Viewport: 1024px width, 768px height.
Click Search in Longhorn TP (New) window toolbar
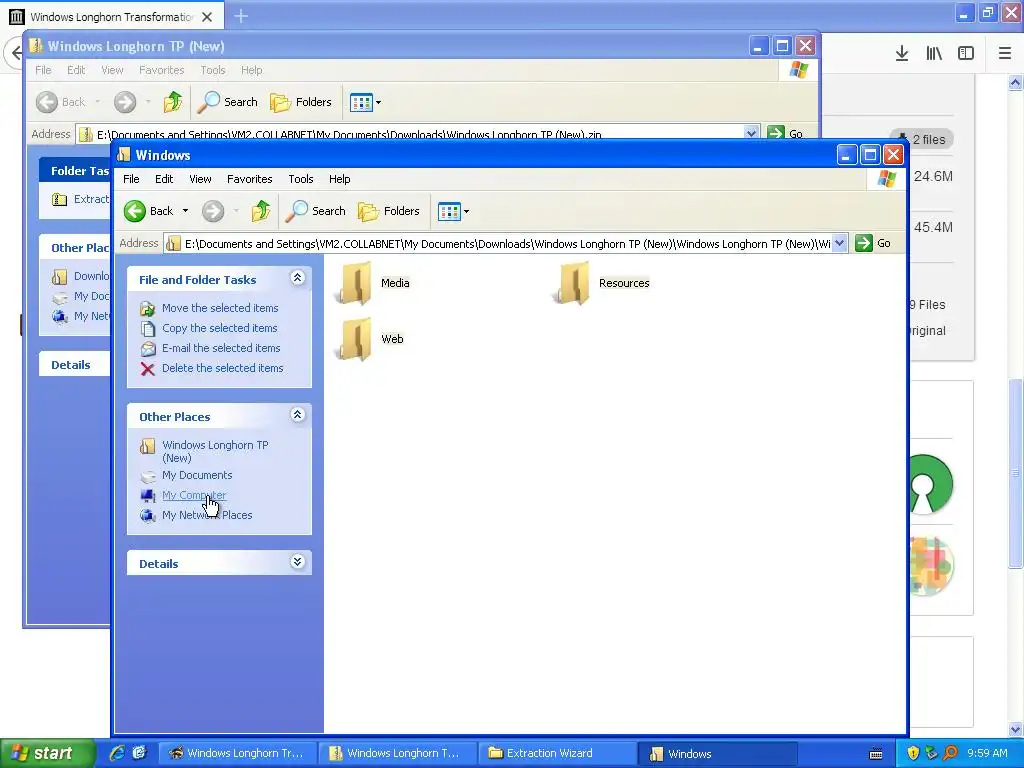click(x=228, y=102)
